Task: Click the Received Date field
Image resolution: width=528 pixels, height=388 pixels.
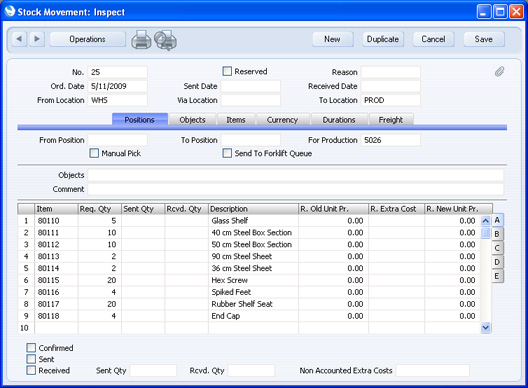Action: pyautogui.click(x=391, y=86)
